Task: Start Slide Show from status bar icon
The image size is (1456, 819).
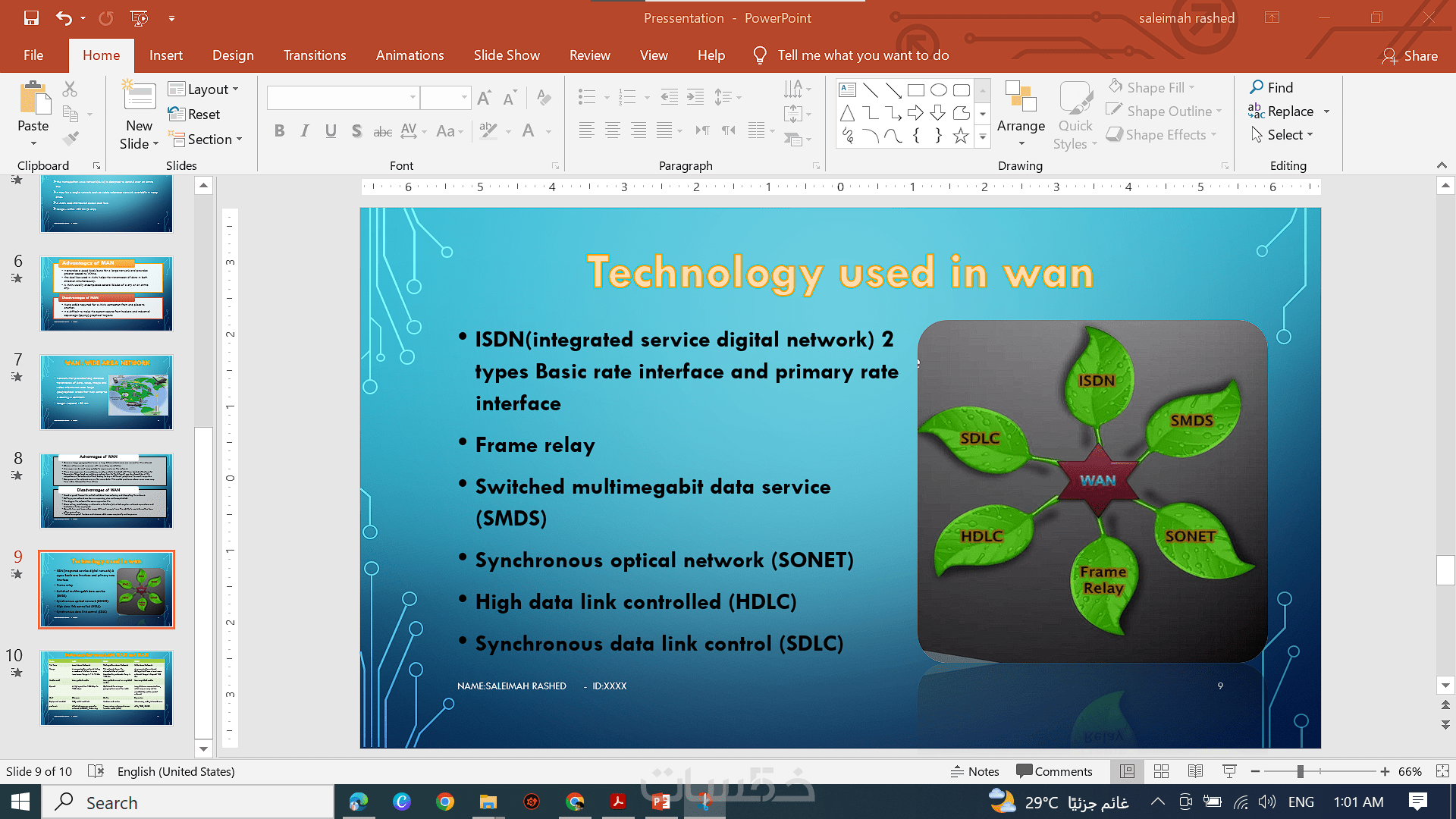Action: click(x=1229, y=771)
